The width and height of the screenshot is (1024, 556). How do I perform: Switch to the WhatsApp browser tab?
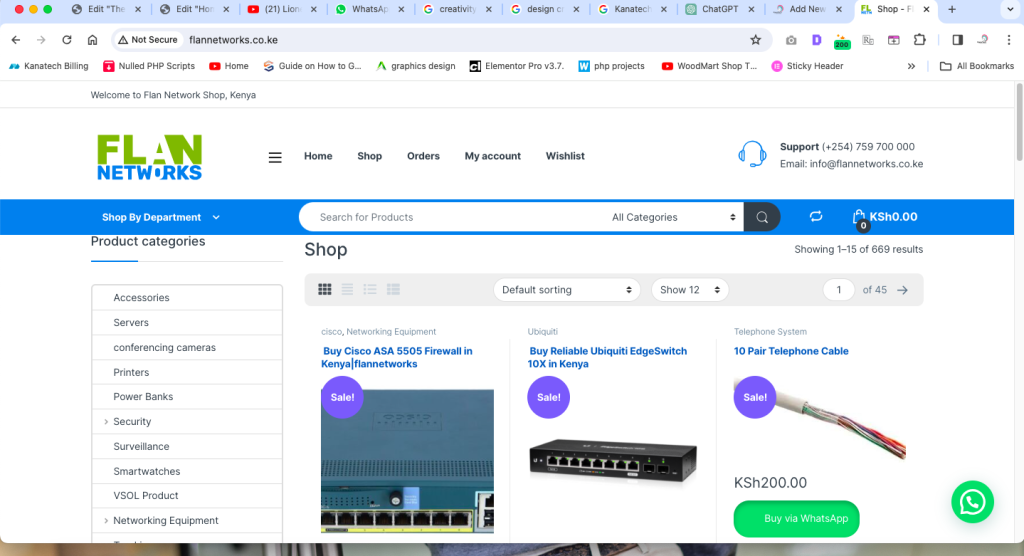tap(370, 9)
